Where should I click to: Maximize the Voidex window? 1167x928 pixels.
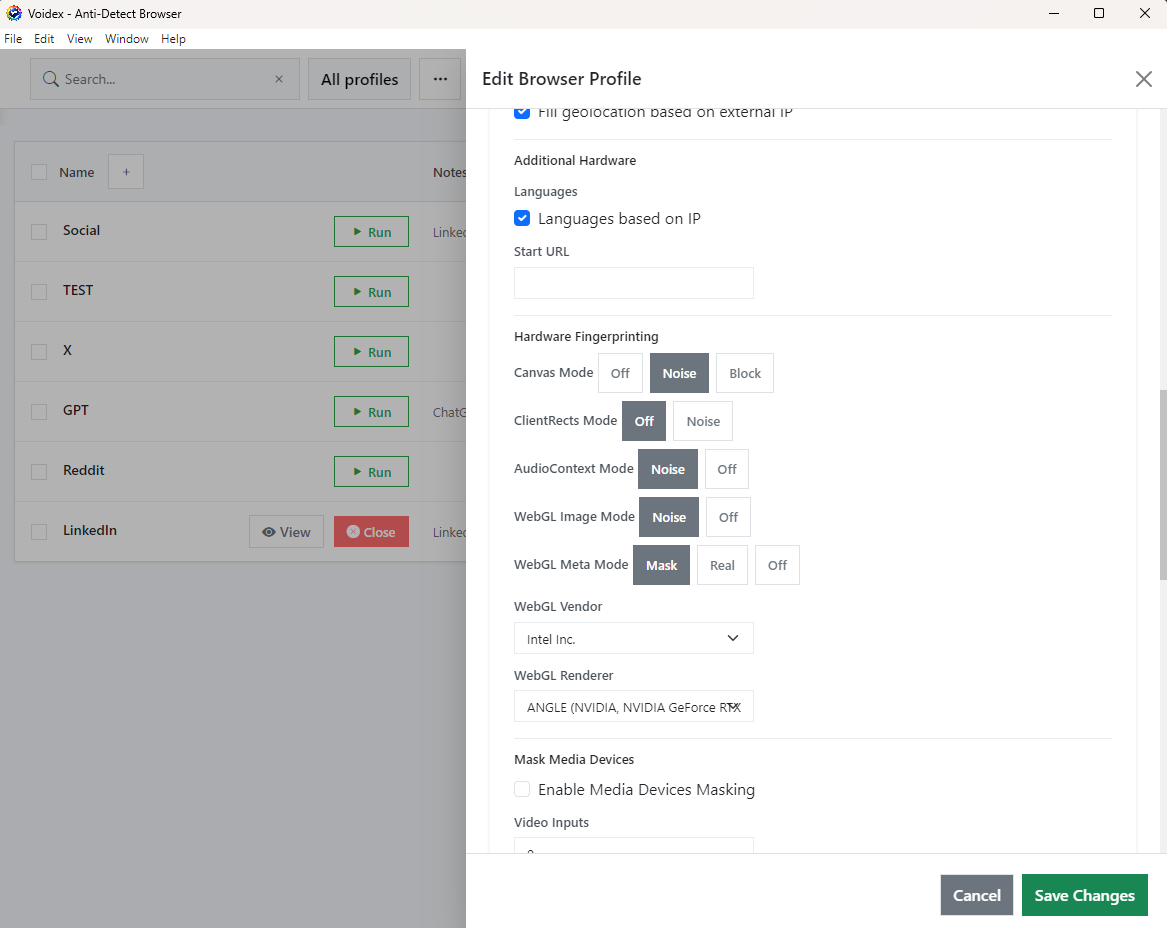pyautogui.click(x=1099, y=13)
